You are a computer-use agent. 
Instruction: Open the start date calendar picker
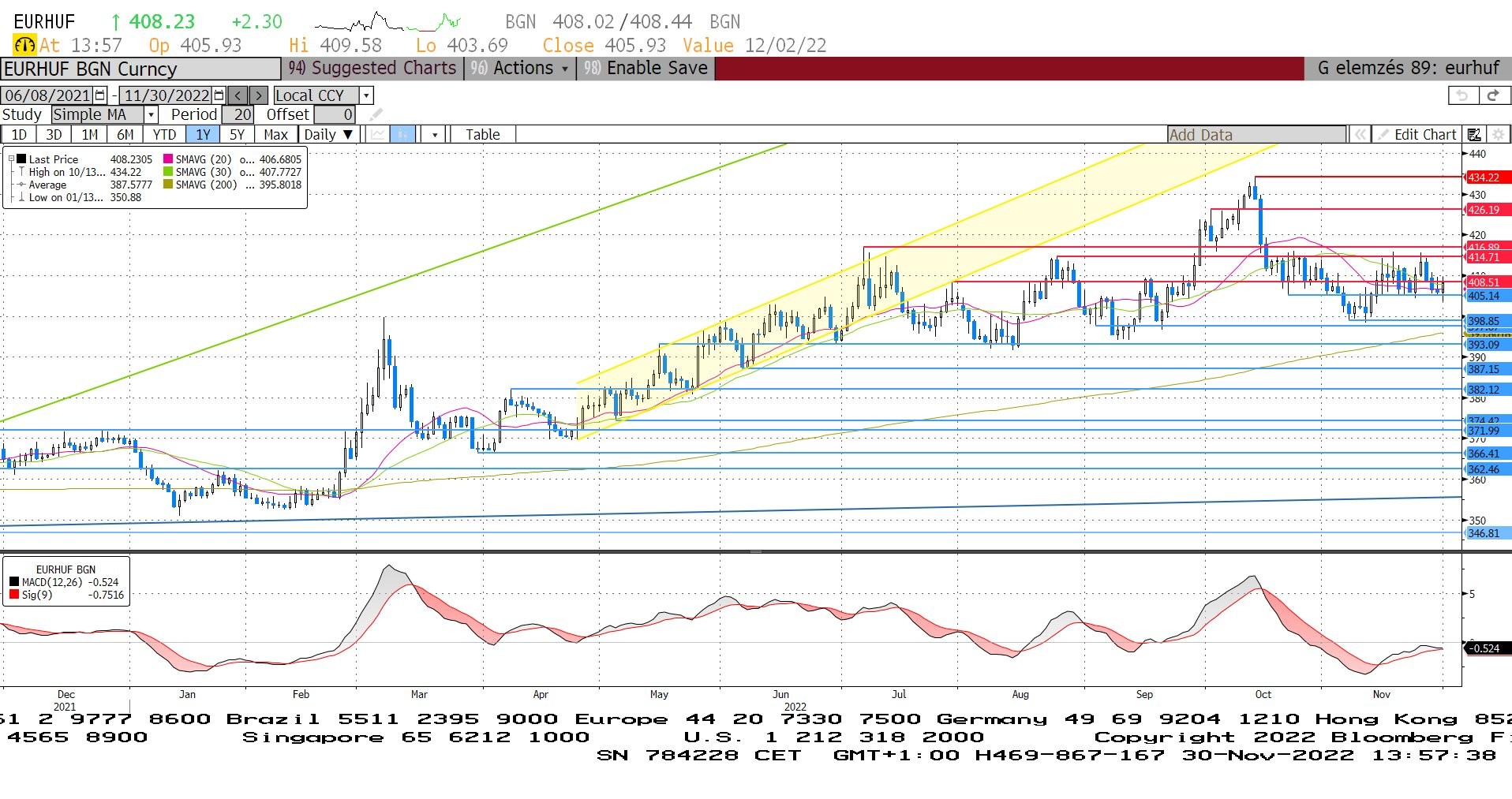(100, 95)
